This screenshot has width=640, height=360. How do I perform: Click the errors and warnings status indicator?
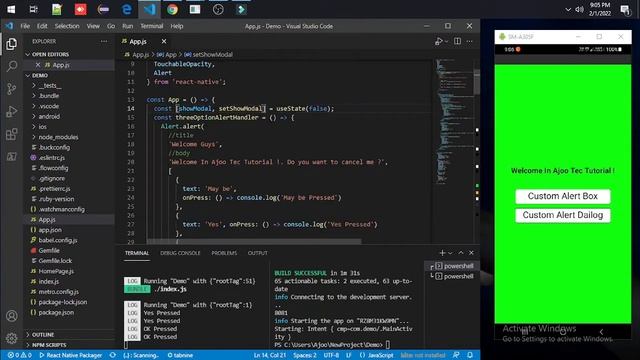point(20,355)
